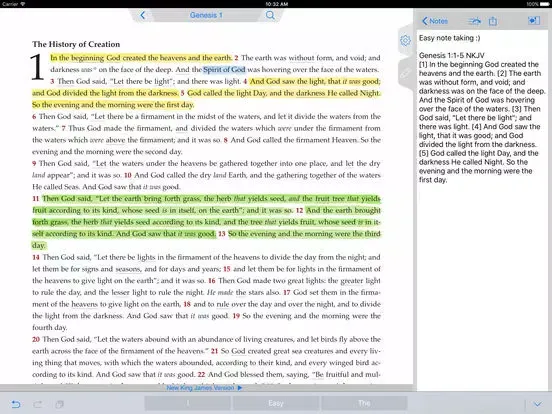Screen dimensions: 552x414
Task: Tap red verse number 22
Action: coord(201,375)
